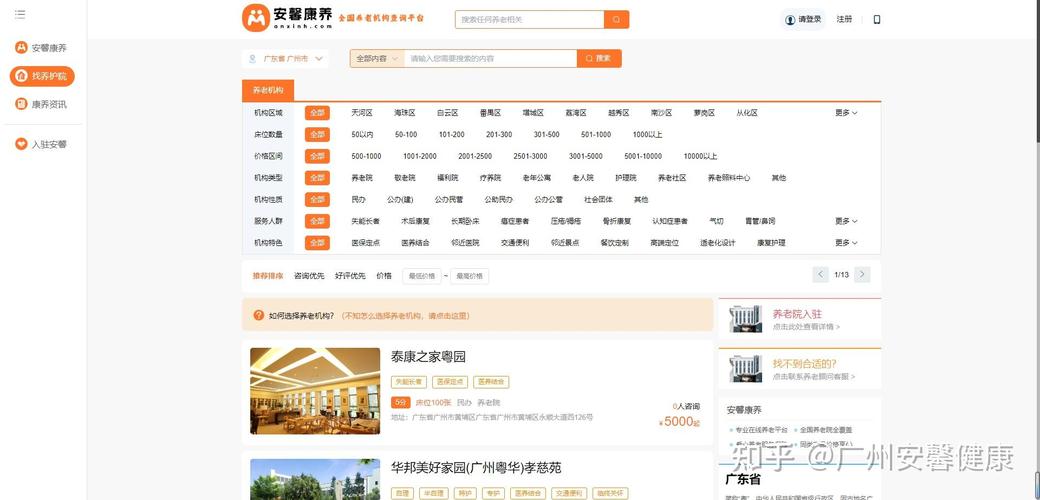
Task: Filter institution type 养老照料中心
Action: pyautogui.click(x=729, y=178)
